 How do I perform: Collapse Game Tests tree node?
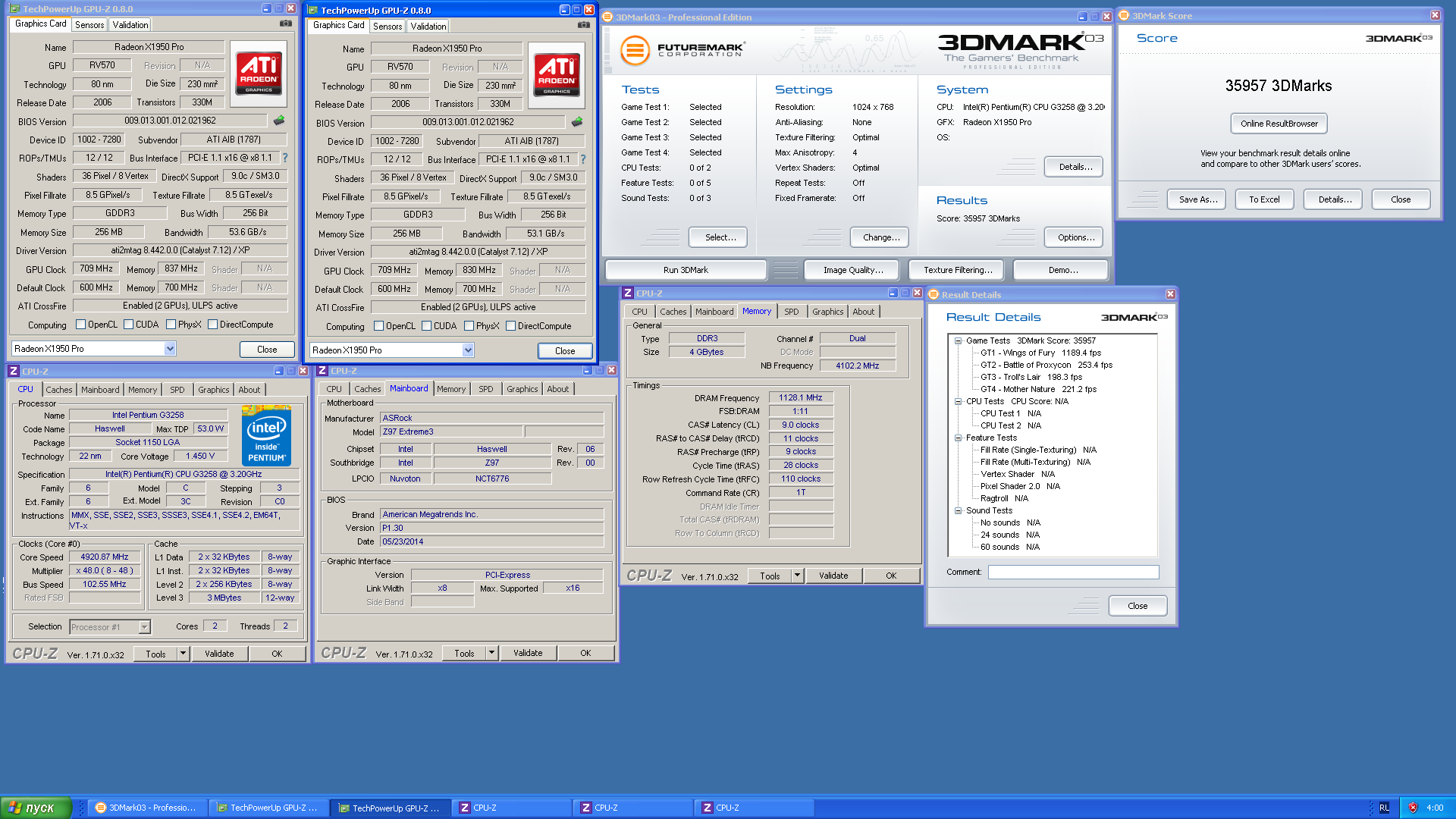(959, 340)
